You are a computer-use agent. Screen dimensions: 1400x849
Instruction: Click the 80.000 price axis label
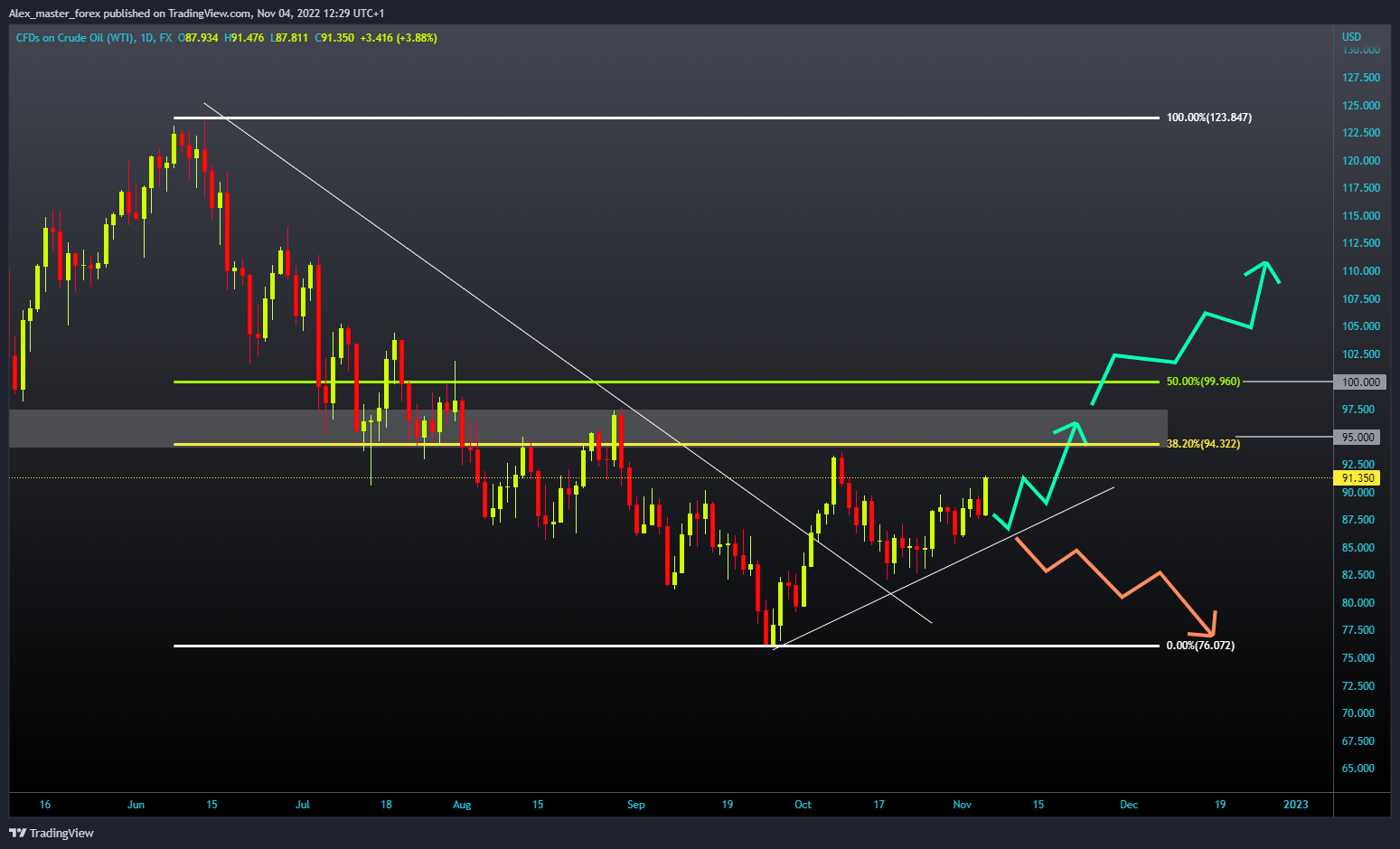coord(1358,603)
